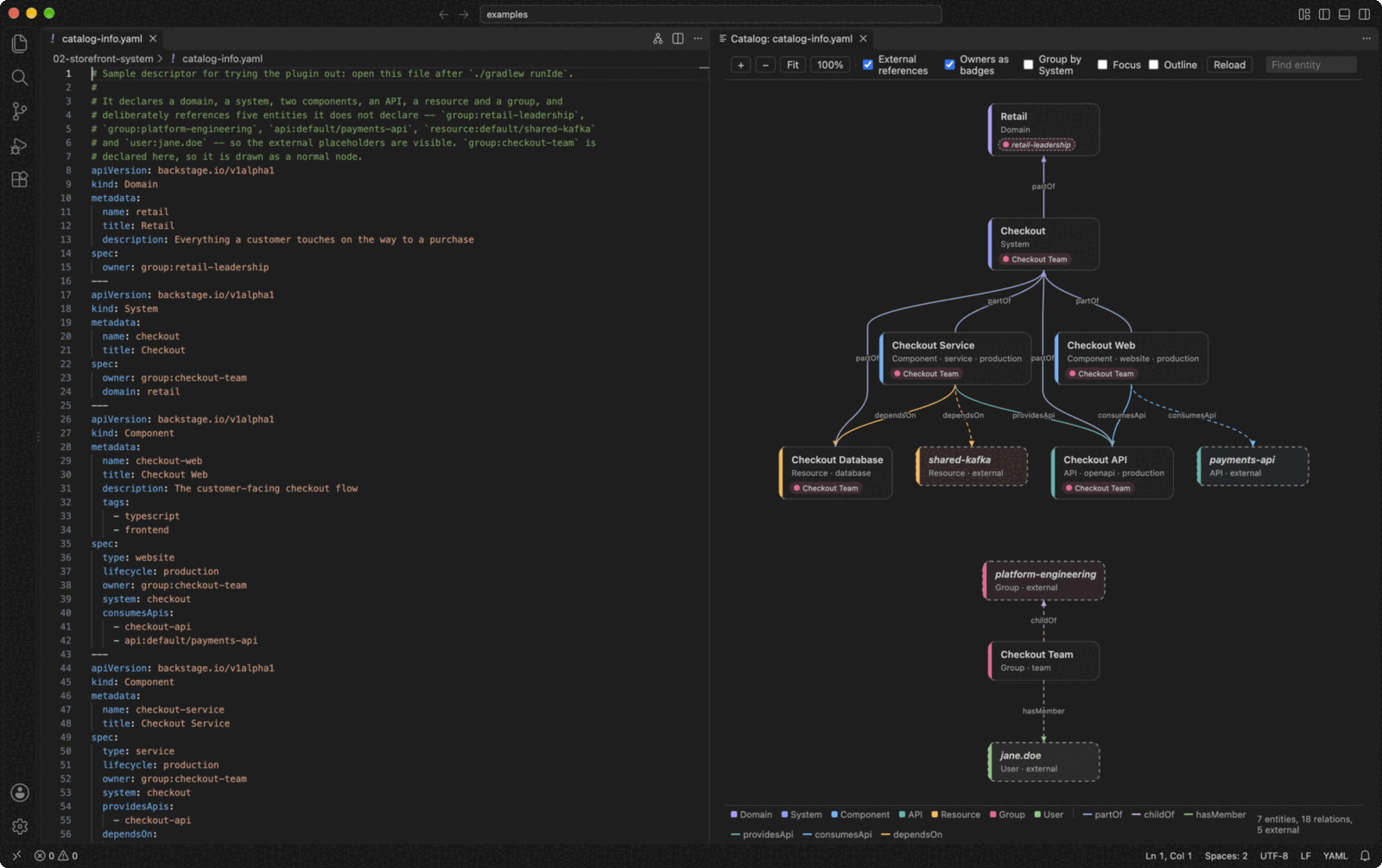
Task: Switch to the catalog-info.yaml editor tab
Action: 101,39
